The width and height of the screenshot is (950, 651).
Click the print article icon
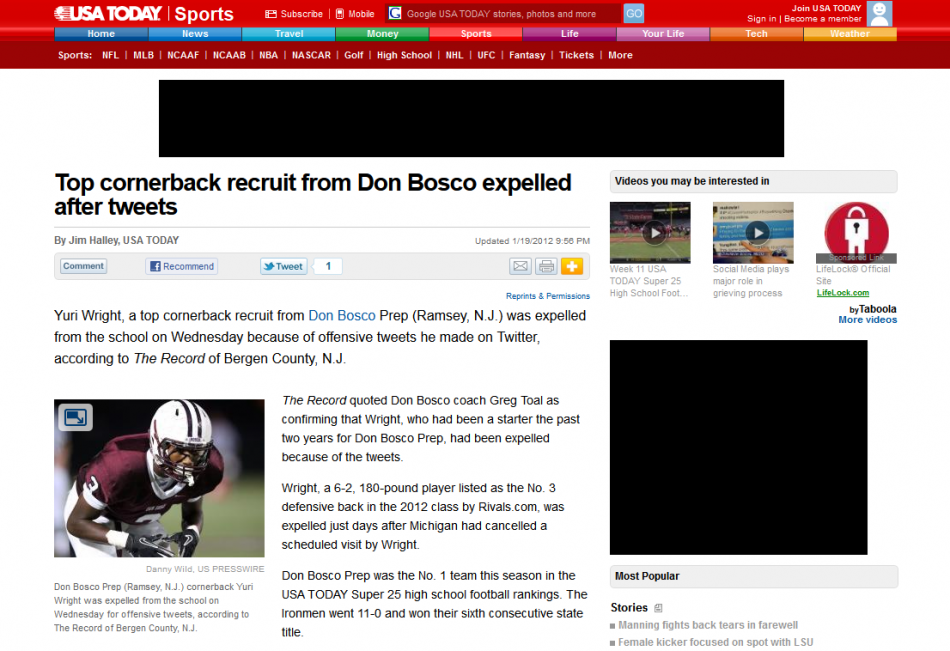(546, 266)
